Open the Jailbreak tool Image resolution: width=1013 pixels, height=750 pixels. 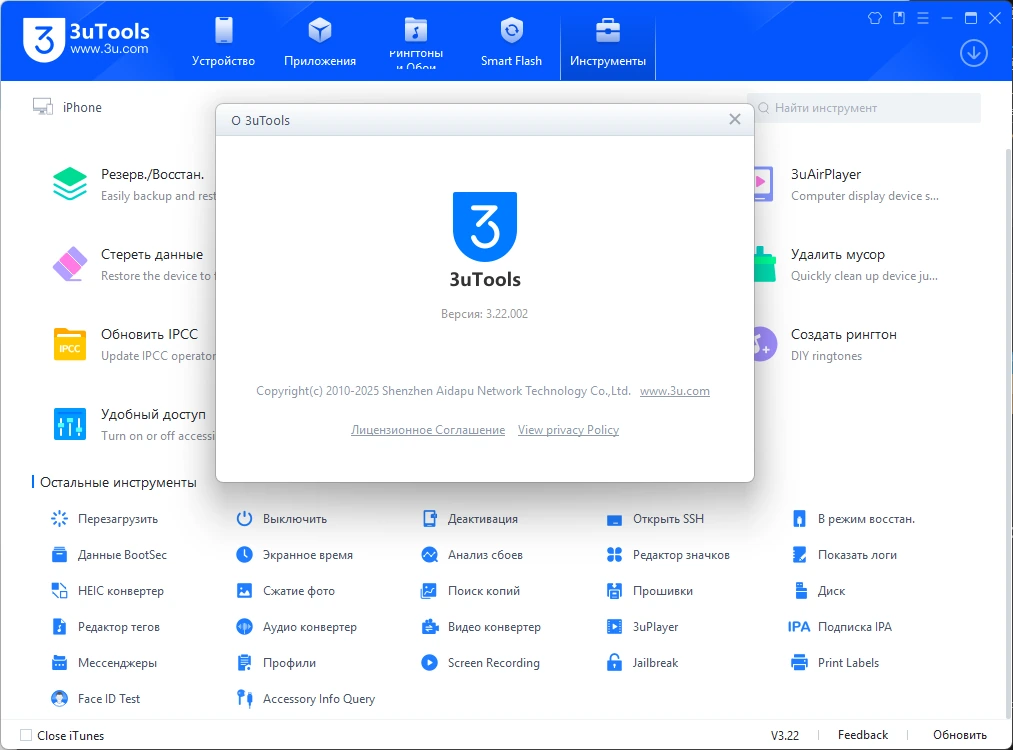(x=643, y=663)
